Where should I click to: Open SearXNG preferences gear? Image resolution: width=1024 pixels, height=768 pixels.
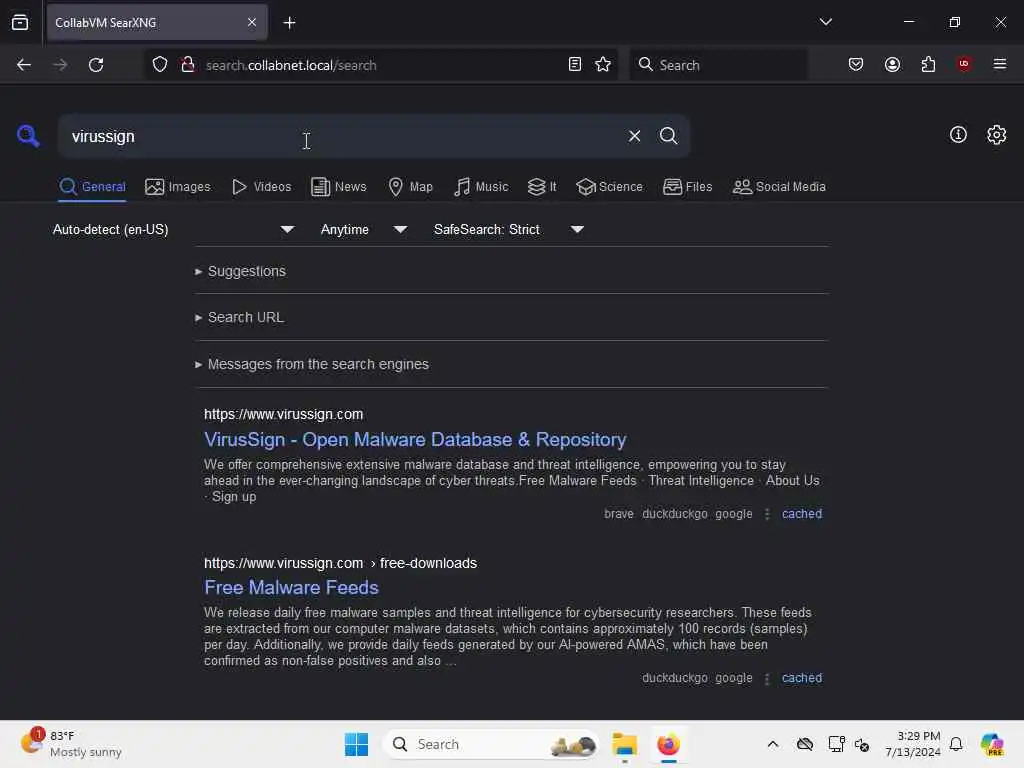pos(996,135)
